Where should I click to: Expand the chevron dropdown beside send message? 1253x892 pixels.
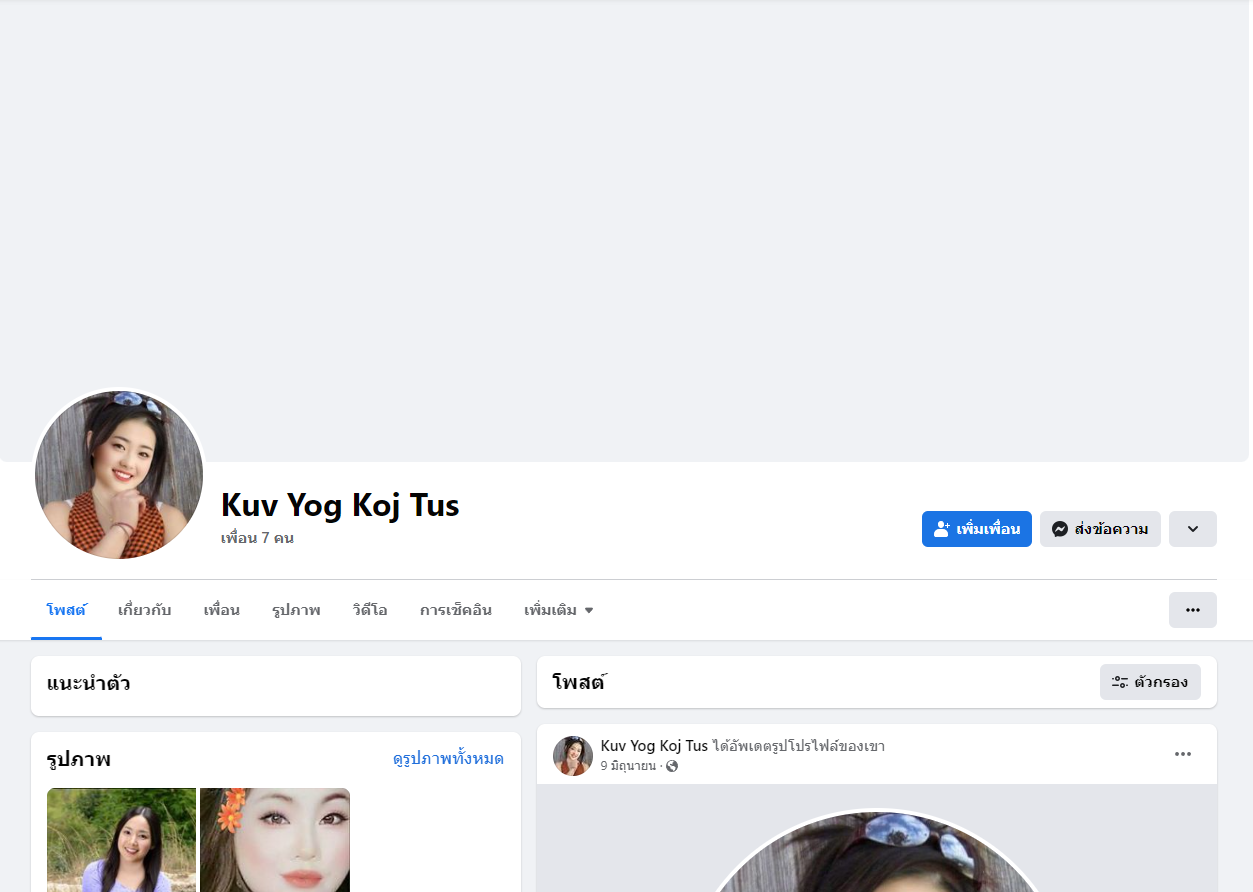1193,529
